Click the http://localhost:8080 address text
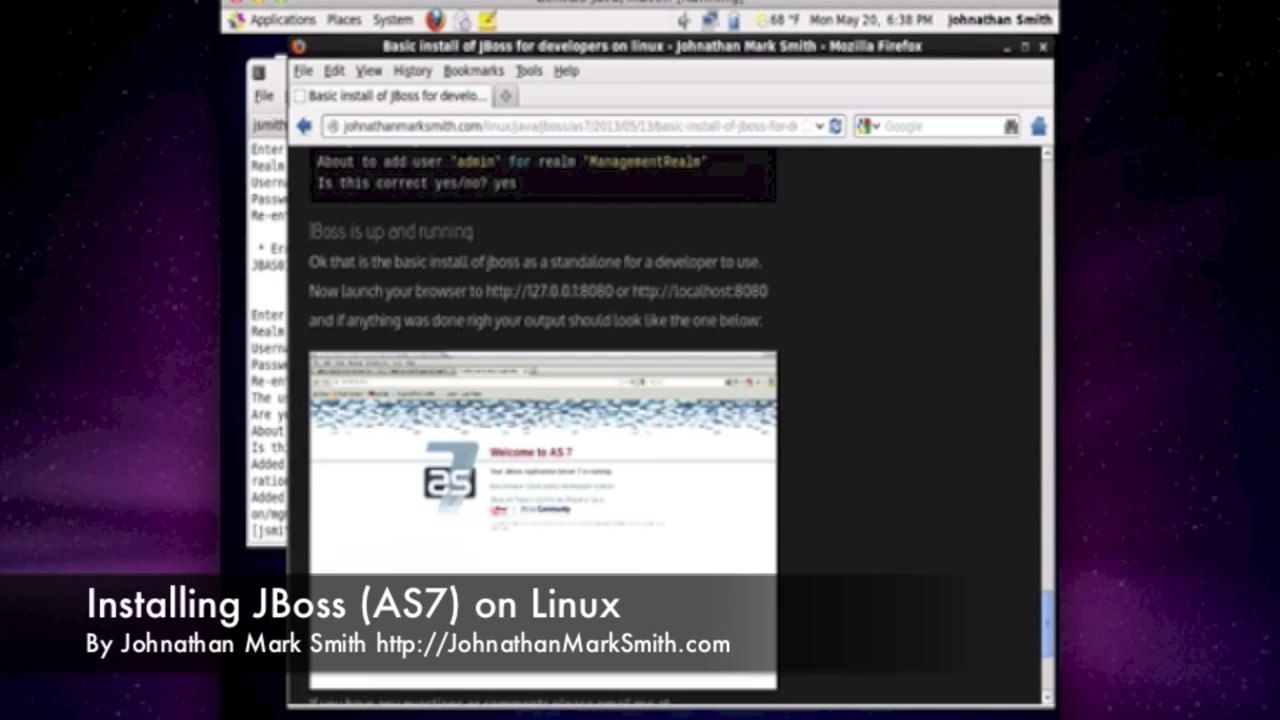This screenshot has height=720, width=1280. click(x=700, y=291)
